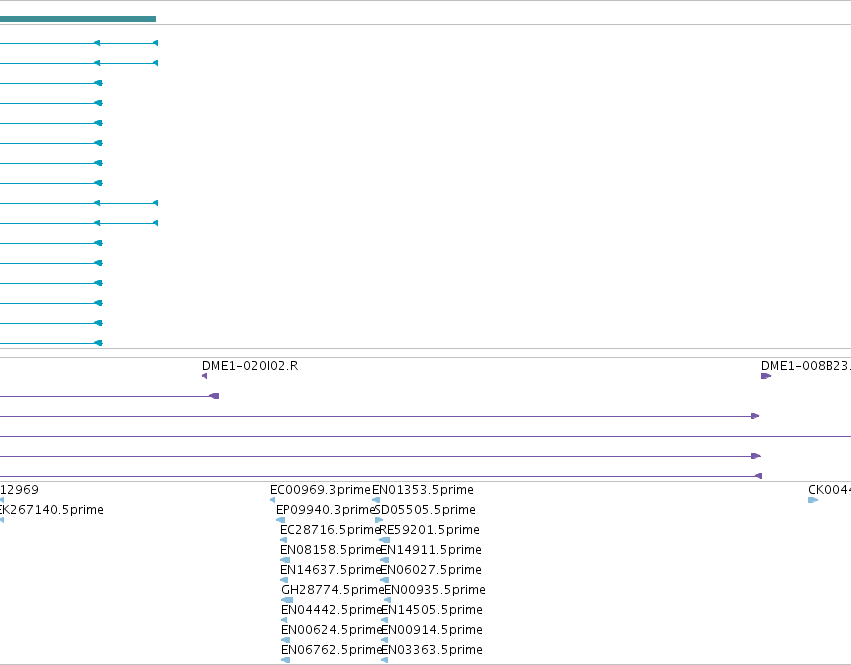Viewport: 851px width, 665px height.
Task: Select the arrow glyph beneath EN00624.5prime
Action: [285, 640]
